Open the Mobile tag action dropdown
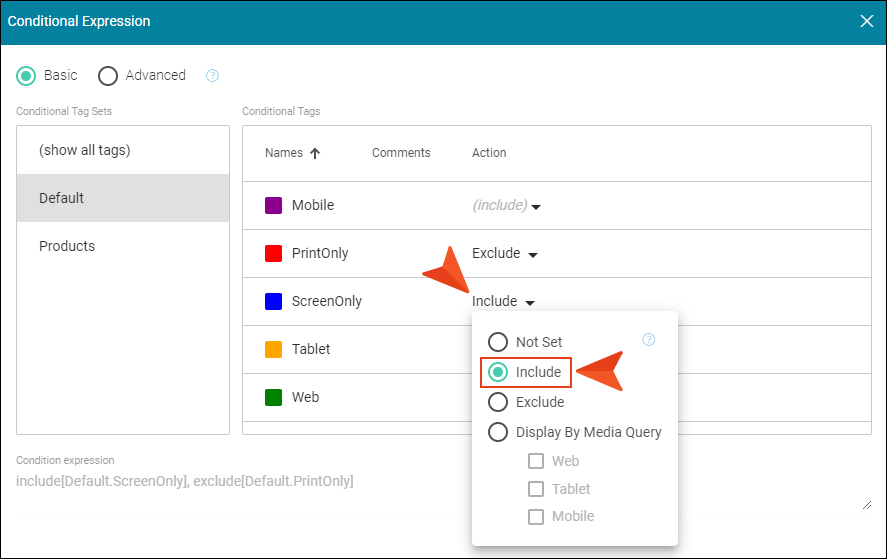Screen dimensions: 887x559 tap(506, 205)
